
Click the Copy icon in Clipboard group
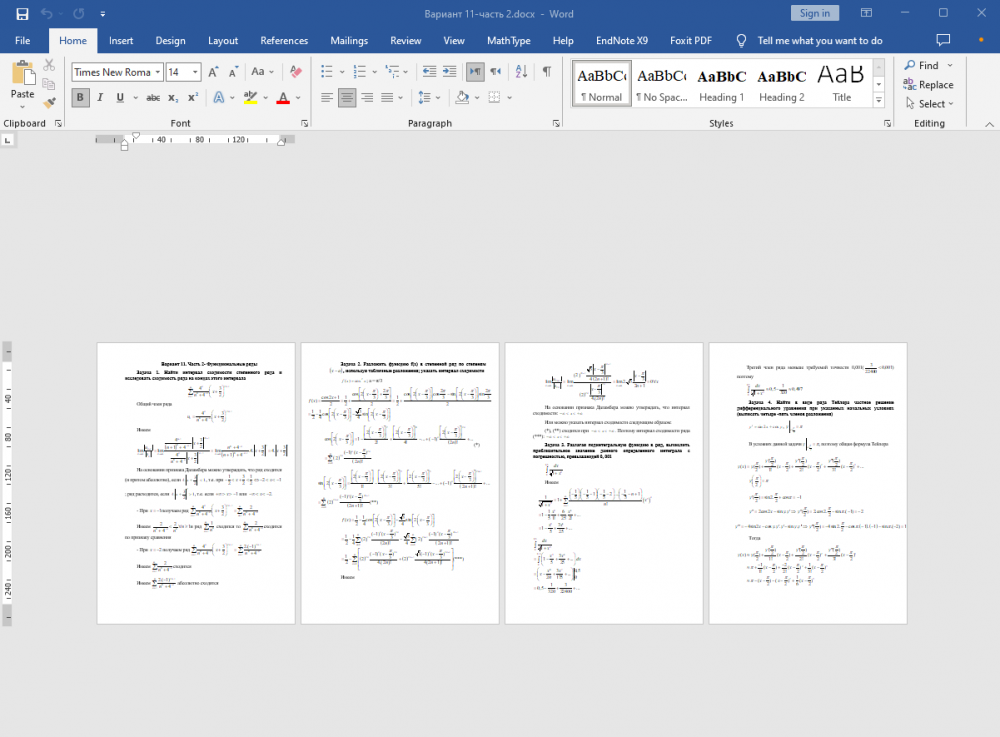point(48,84)
